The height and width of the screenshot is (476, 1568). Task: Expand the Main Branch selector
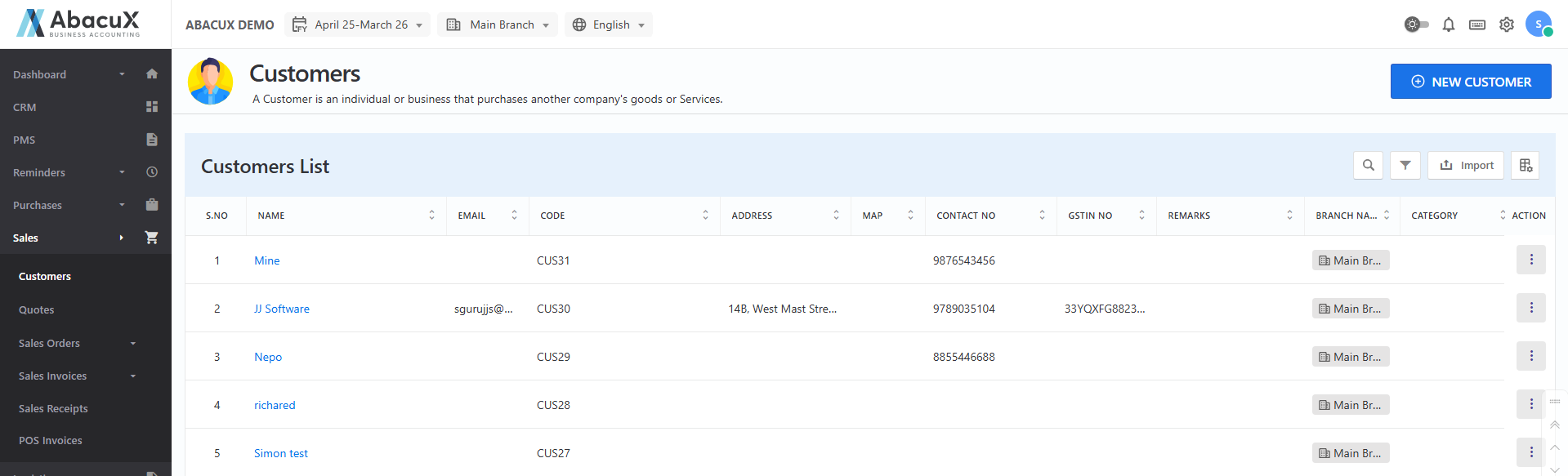tap(498, 24)
